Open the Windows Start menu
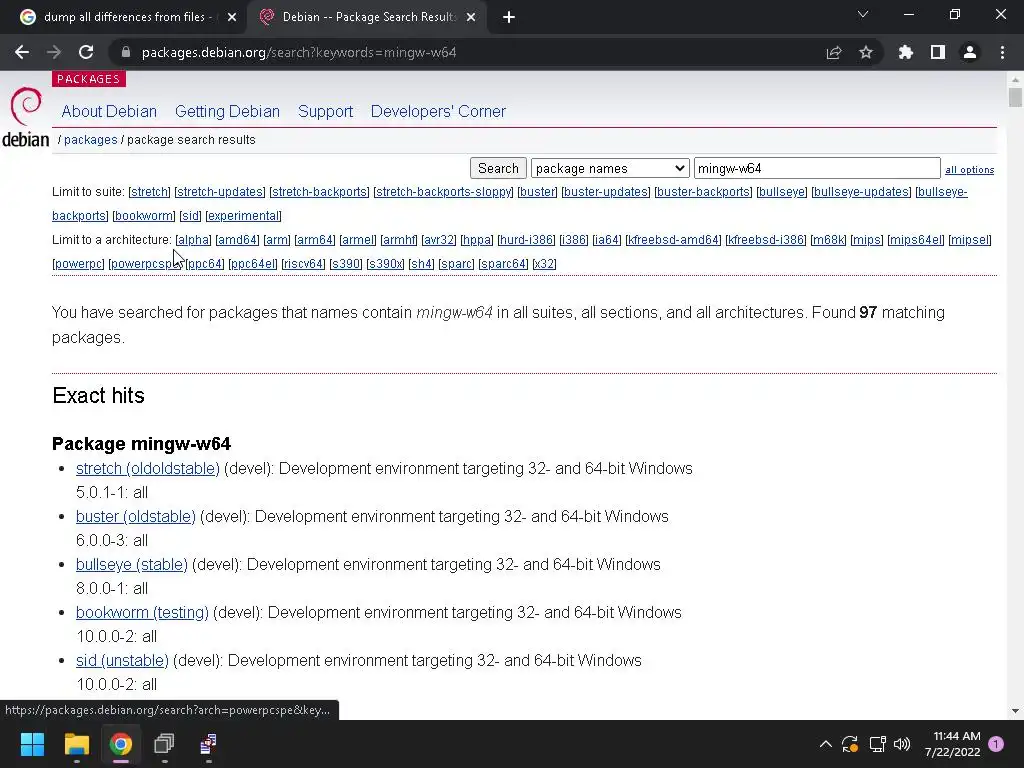Screen dimensions: 1024x768 click(x=32, y=744)
